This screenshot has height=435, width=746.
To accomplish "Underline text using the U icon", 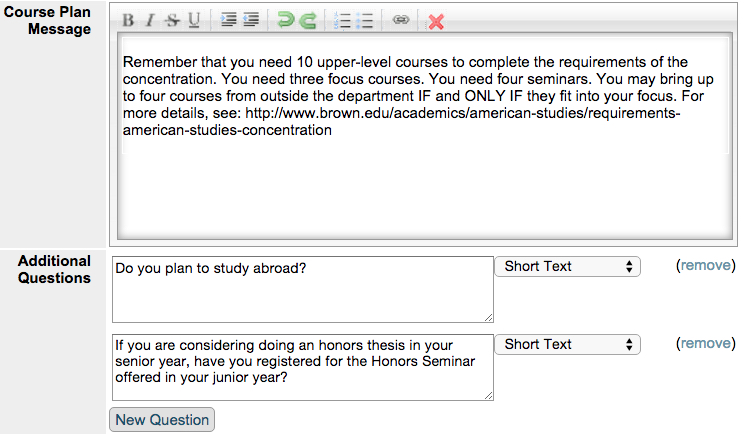I will (x=194, y=20).
